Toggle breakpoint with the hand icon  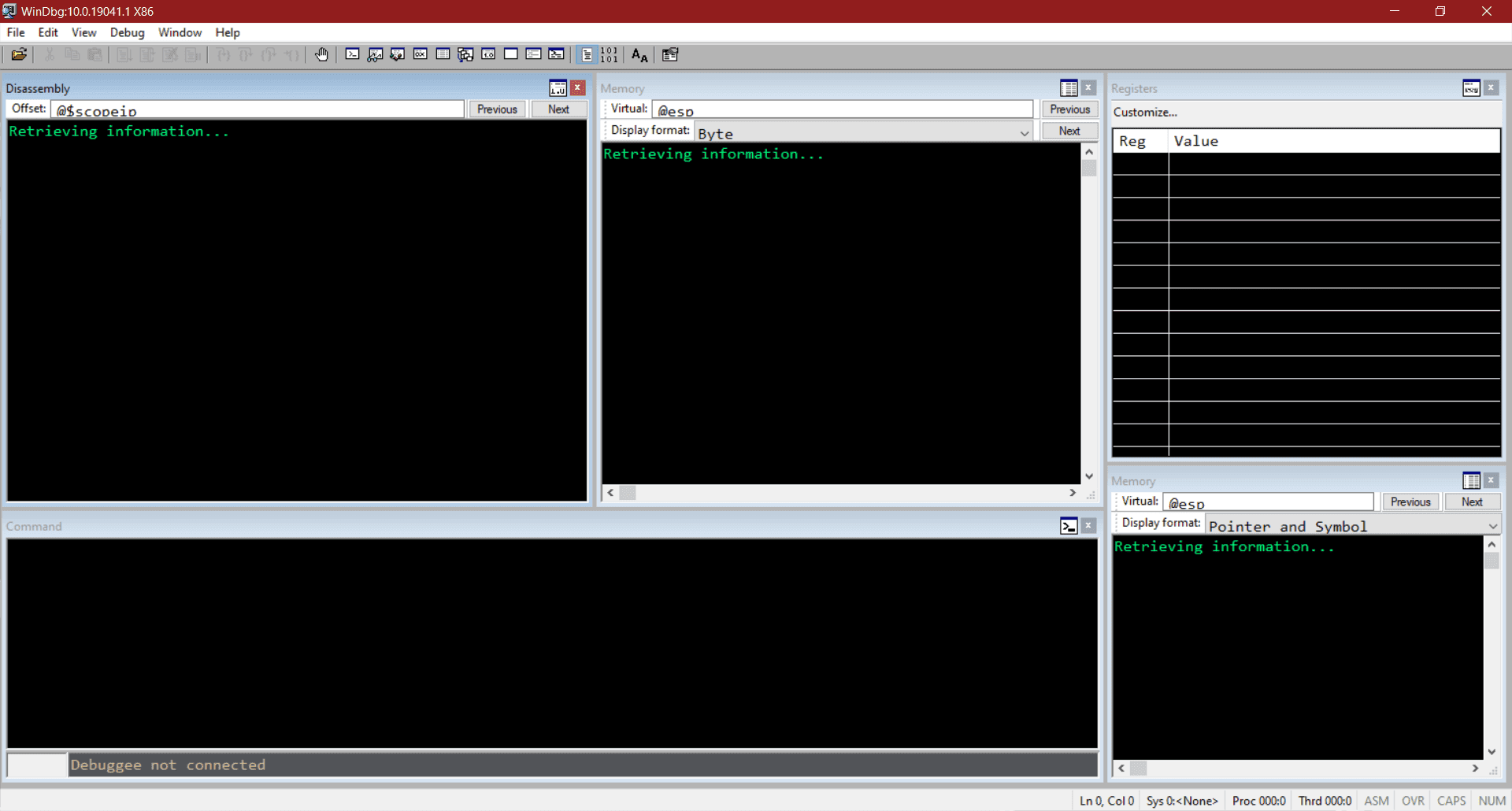321,54
